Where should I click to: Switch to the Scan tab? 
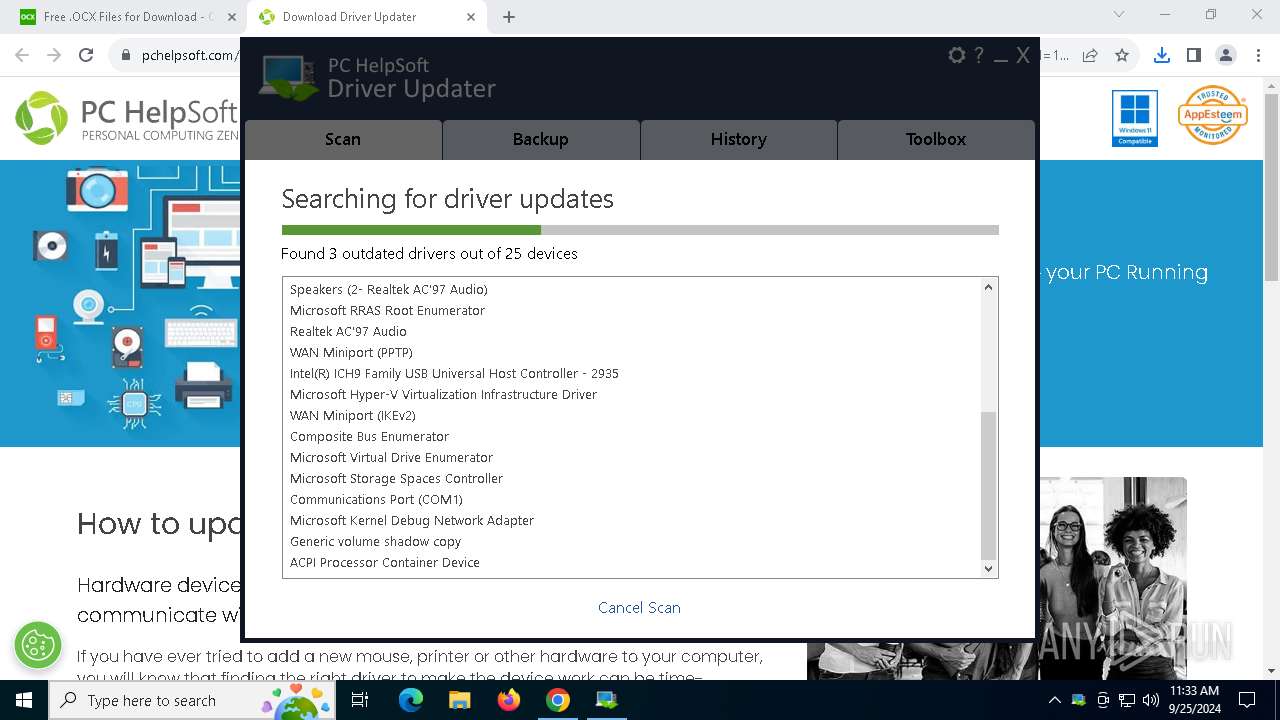343,140
